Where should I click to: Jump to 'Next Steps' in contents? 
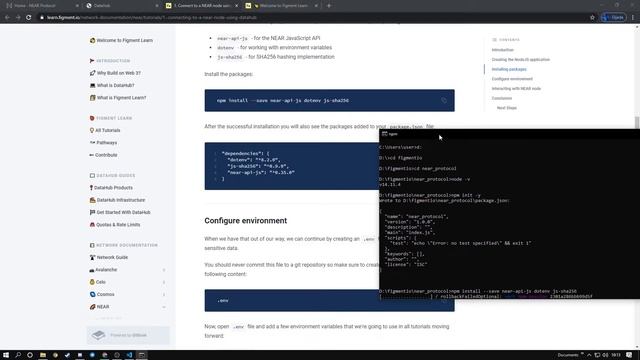click(507, 108)
